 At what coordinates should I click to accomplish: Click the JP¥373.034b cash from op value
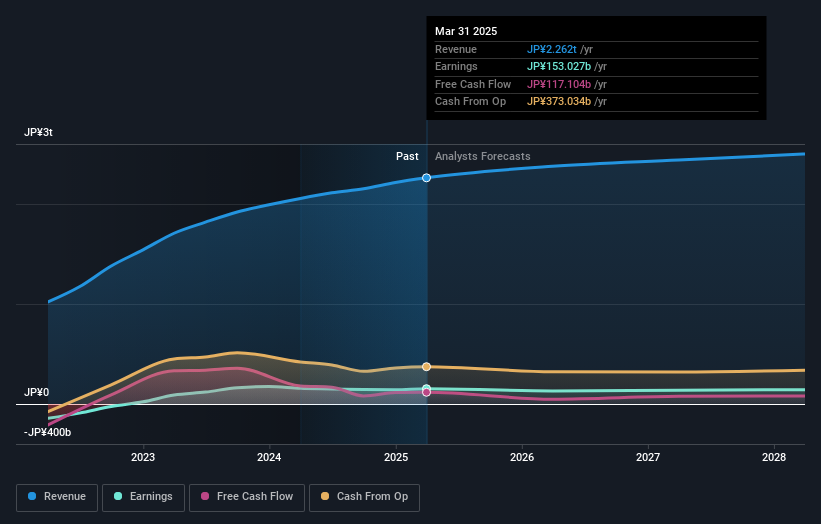[559, 102]
